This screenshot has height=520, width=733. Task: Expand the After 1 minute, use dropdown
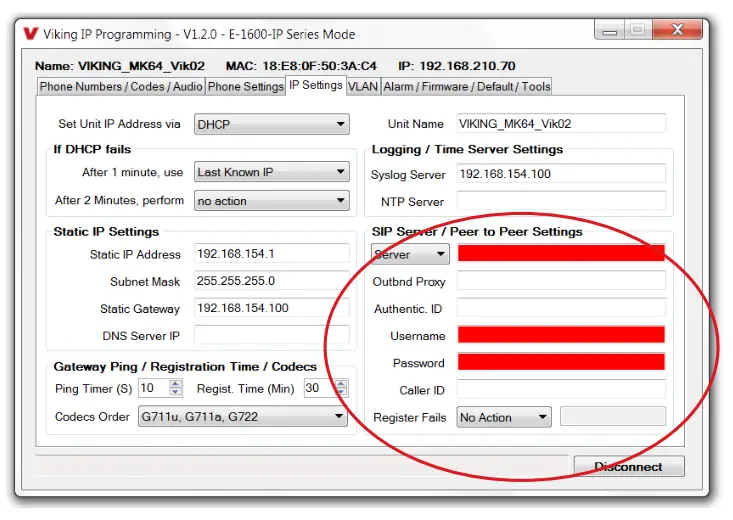[272, 172]
